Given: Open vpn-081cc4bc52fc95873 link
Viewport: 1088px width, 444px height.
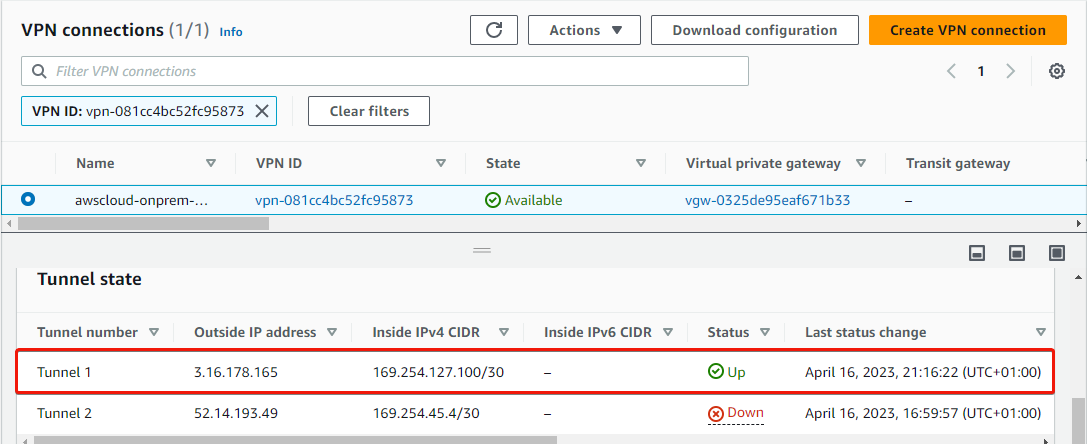Looking at the screenshot, I should click(x=334, y=200).
